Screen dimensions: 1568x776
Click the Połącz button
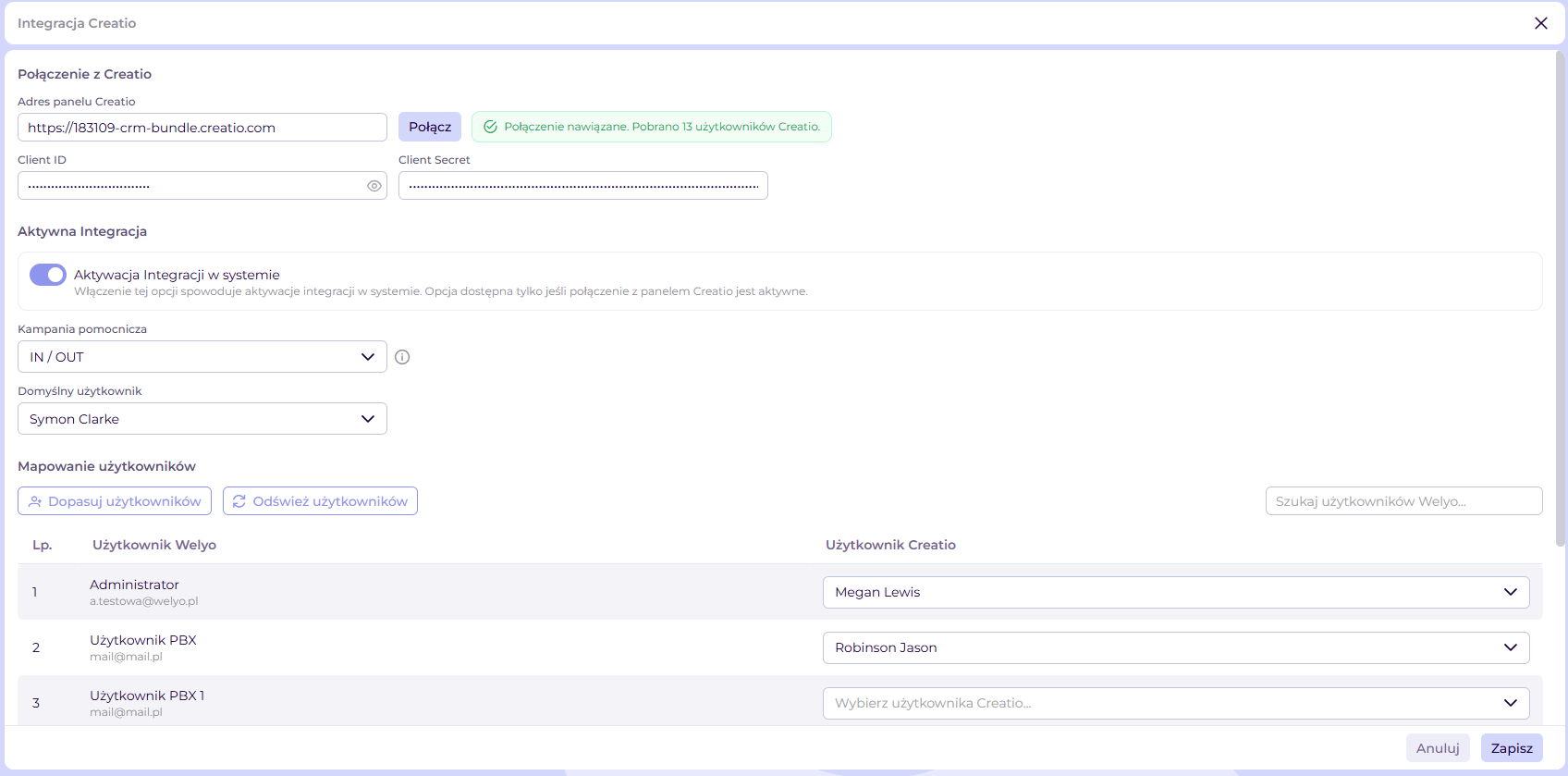pyautogui.click(x=430, y=127)
